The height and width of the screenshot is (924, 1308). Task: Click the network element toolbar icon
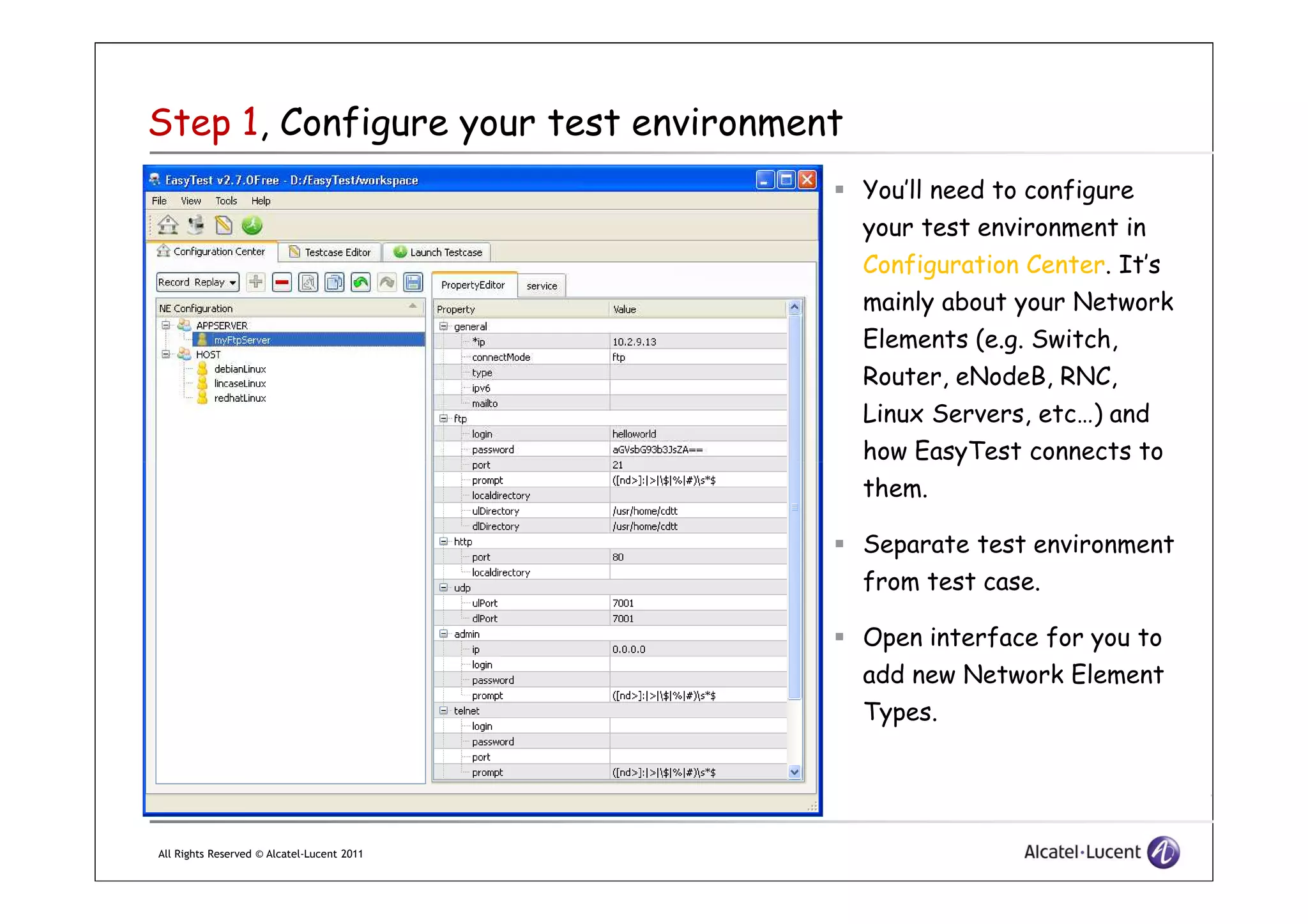point(197,225)
